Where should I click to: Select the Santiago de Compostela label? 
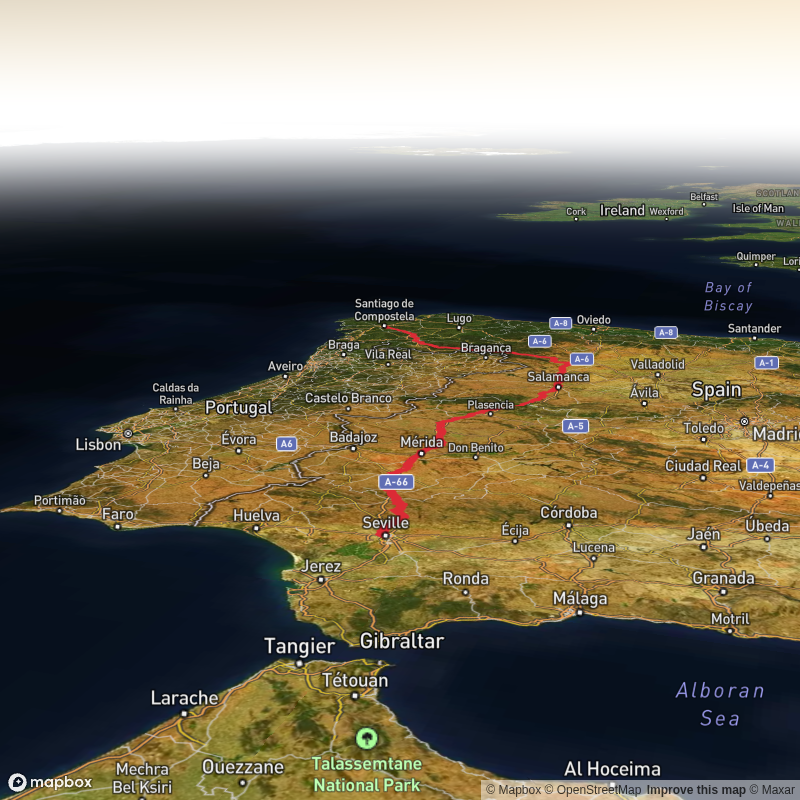[384, 310]
